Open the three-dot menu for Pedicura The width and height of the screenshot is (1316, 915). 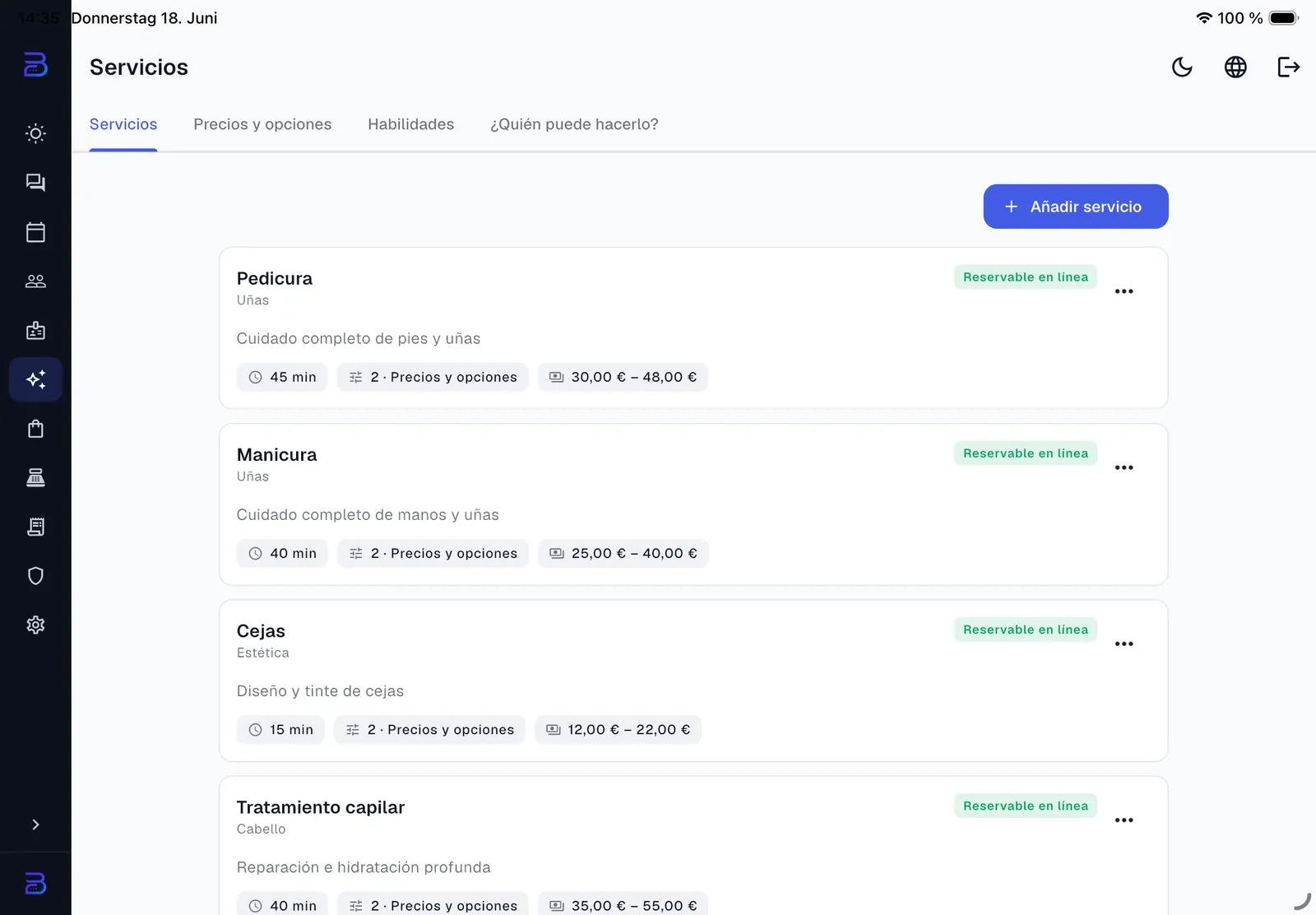pyautogui.click(x=1124, y=291)
